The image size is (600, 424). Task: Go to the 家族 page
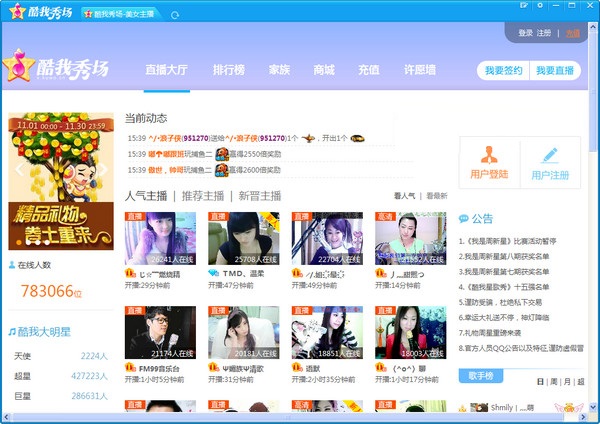point(279,70)
